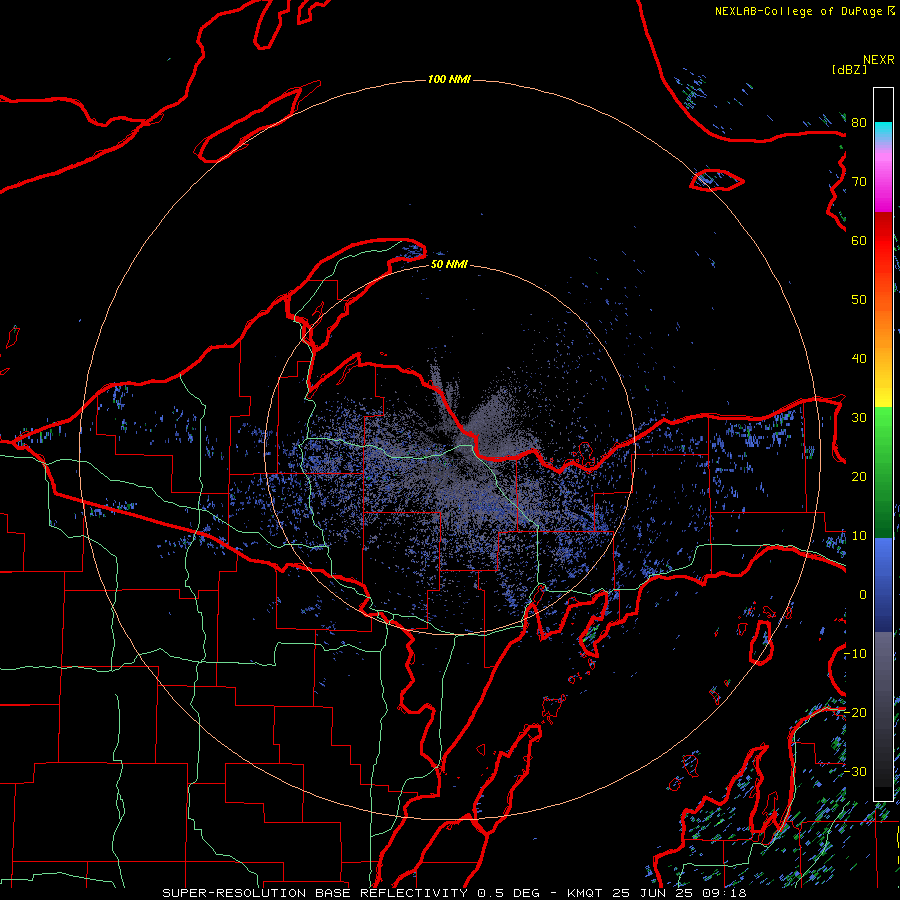Click the 60 value on the dBZ scale
The width and height of the screenshot is (900, 900).
[859, 241]
